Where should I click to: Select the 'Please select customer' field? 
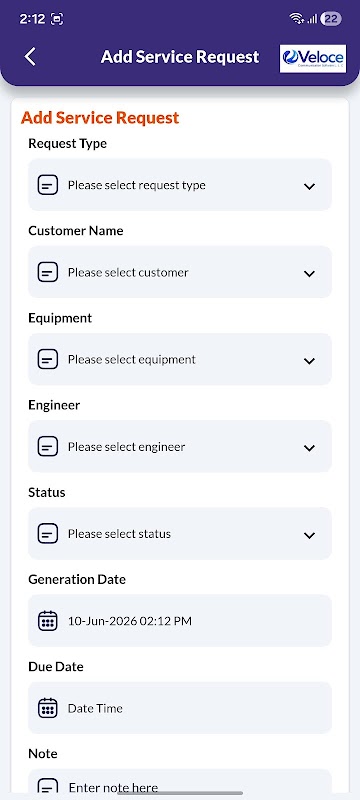click(x=180, y=272)
